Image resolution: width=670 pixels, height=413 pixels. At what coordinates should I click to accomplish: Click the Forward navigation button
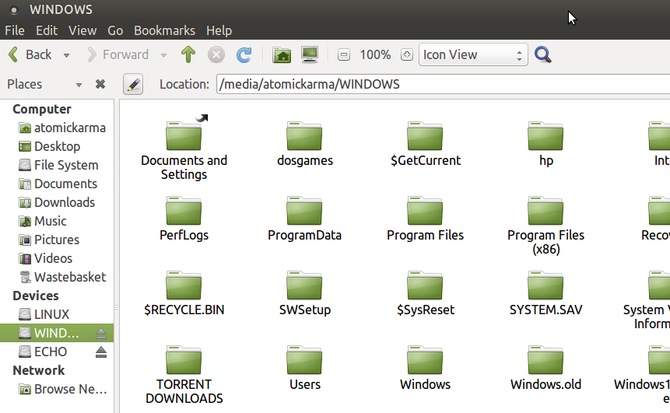coord(118,55)
